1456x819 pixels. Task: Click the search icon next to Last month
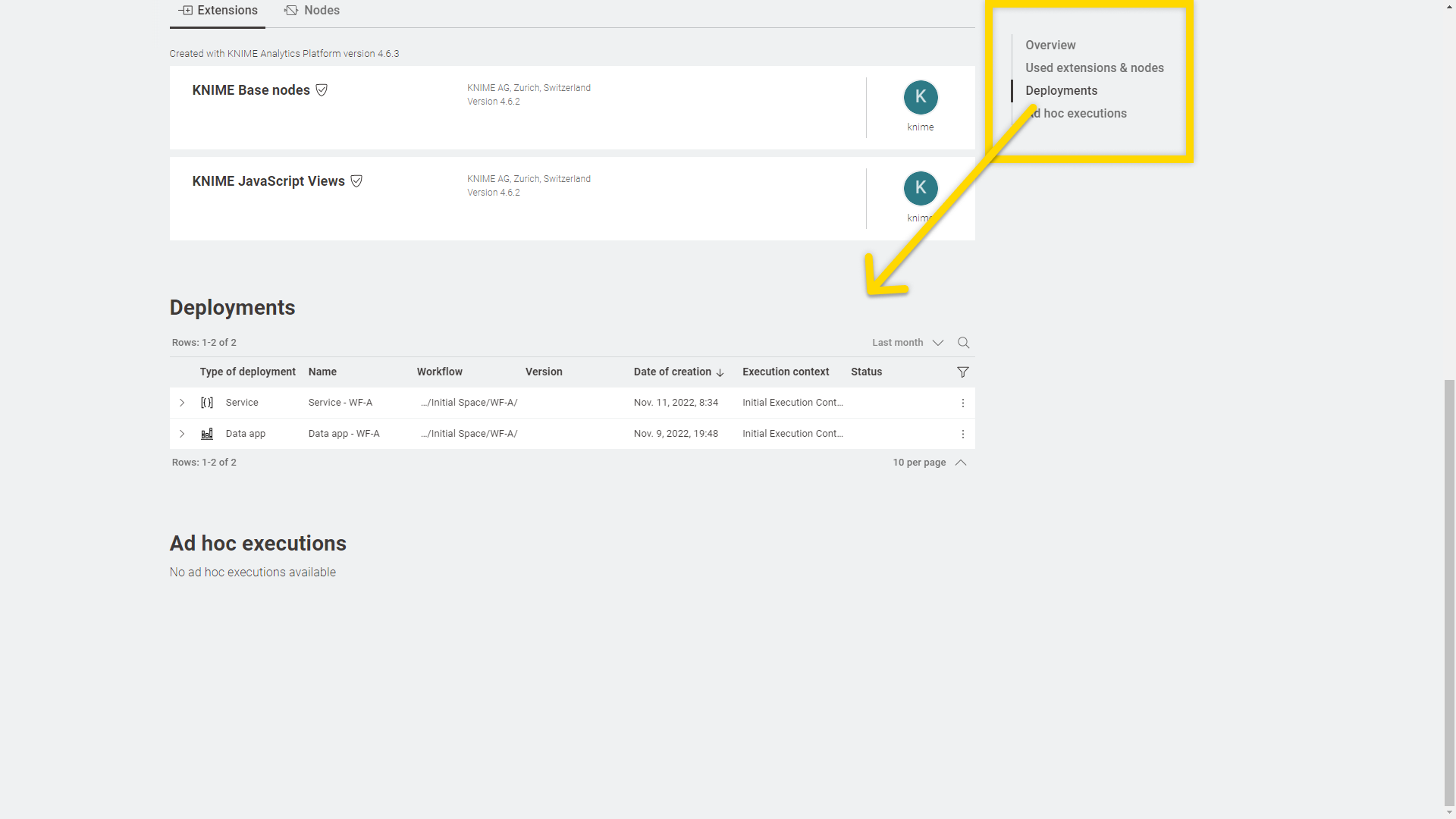(963, 342)
